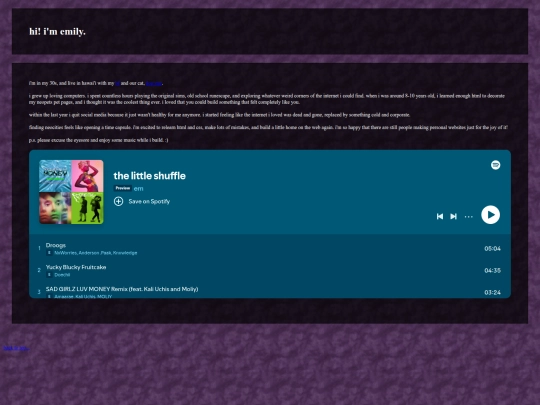Image resolution: width=540 pixels, height=405 pixels.
Task: Click the 04:35 duration of Yucky Blucky Fruitcake
Action: click(492, 271)
